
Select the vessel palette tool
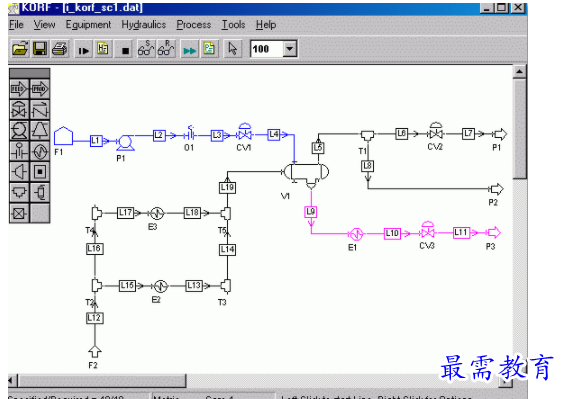pyautogui.click(x=39, y=193)
